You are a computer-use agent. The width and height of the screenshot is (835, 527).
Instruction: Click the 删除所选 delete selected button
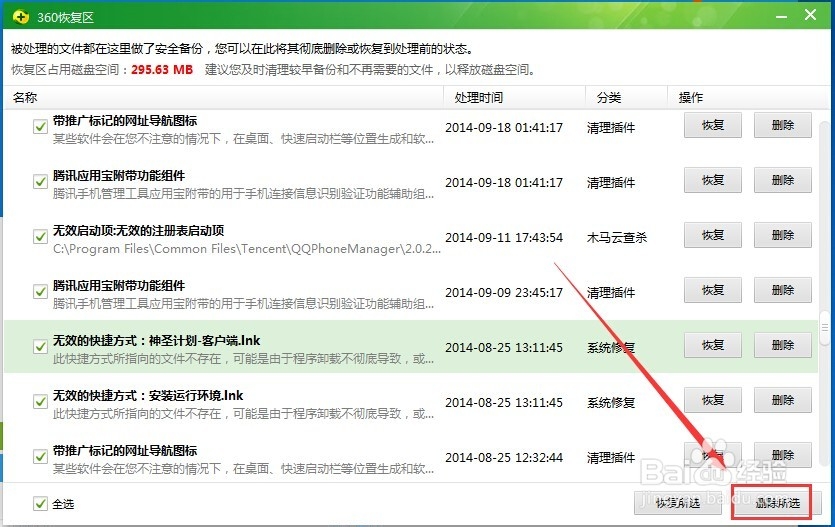(x=777, y=503)
